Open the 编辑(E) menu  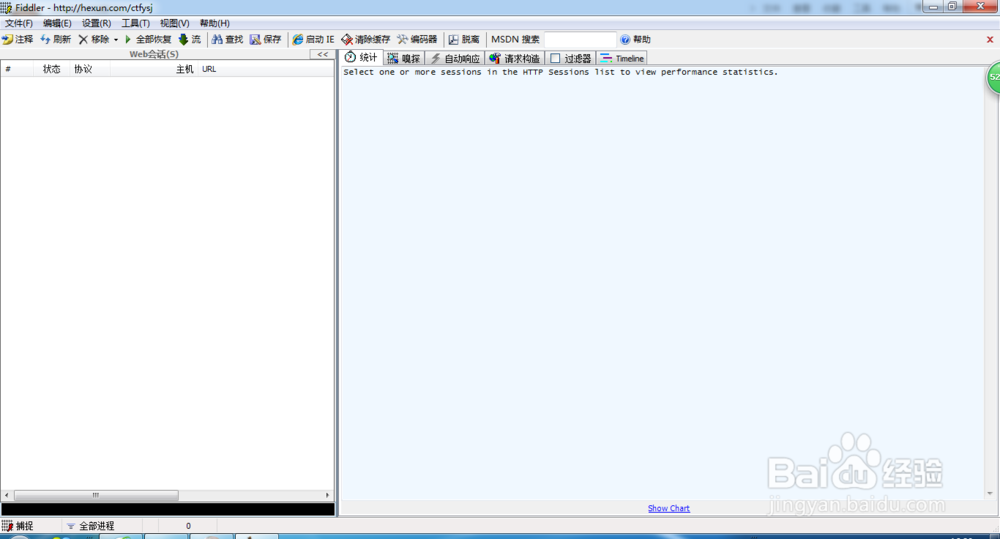57,23
